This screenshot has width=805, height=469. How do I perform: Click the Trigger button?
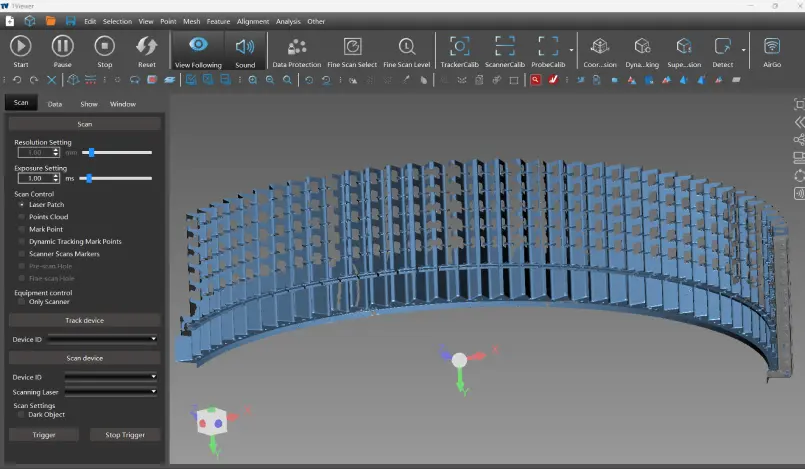pos(44,435)
